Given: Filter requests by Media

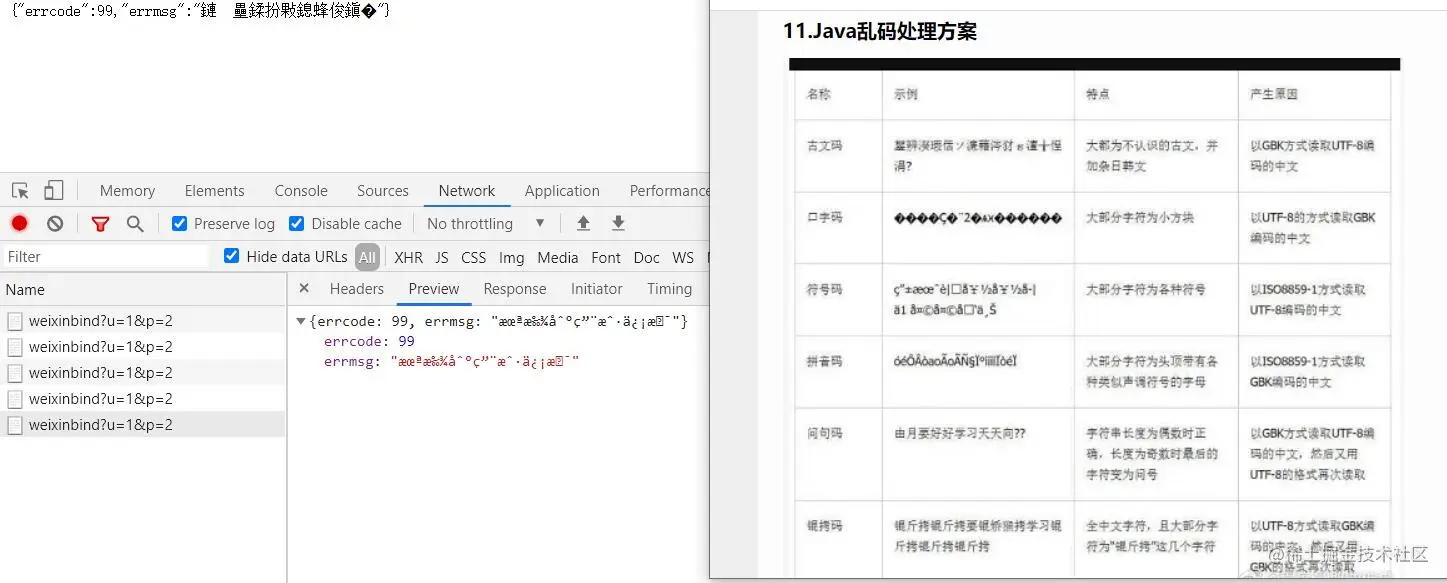Looking at the screenshot, I should coord(558,257).
